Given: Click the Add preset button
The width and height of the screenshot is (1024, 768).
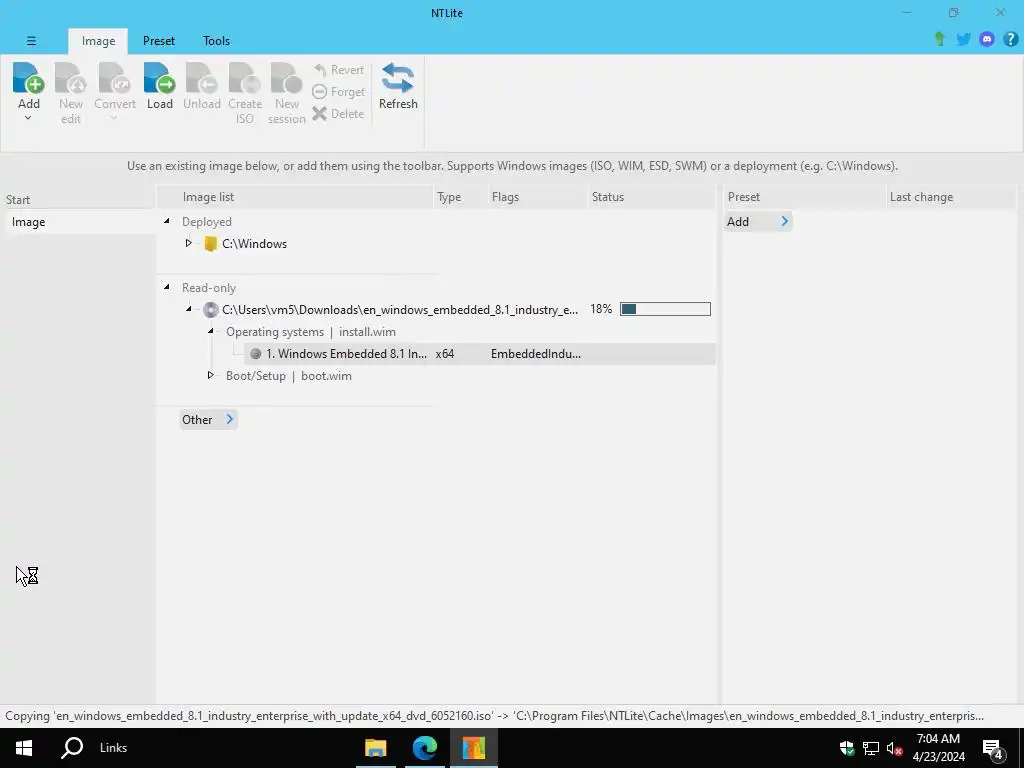Looking at the screenshot, I should pos(758,222).
